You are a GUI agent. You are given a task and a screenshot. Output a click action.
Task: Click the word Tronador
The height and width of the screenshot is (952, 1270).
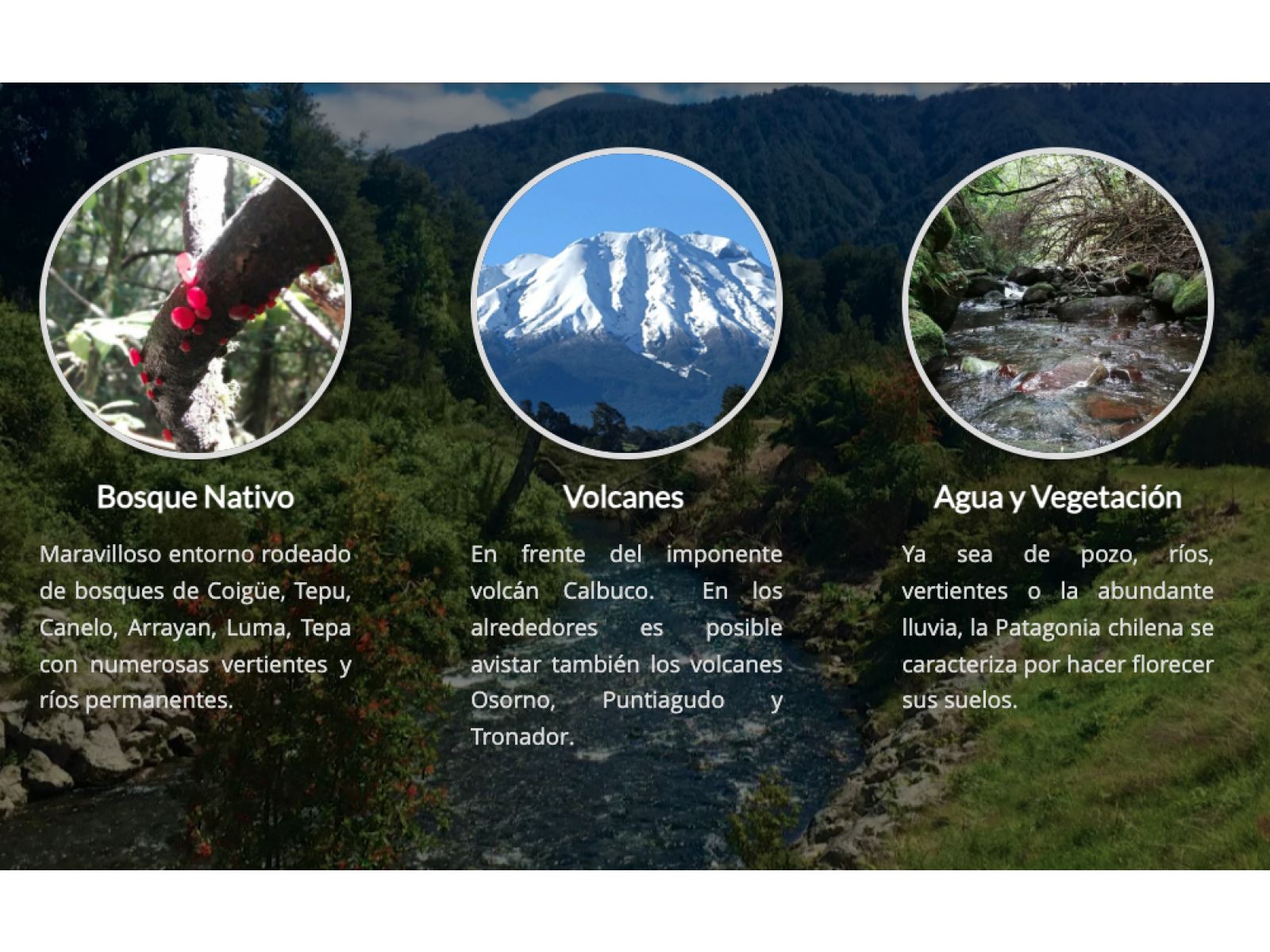[521, 737]
